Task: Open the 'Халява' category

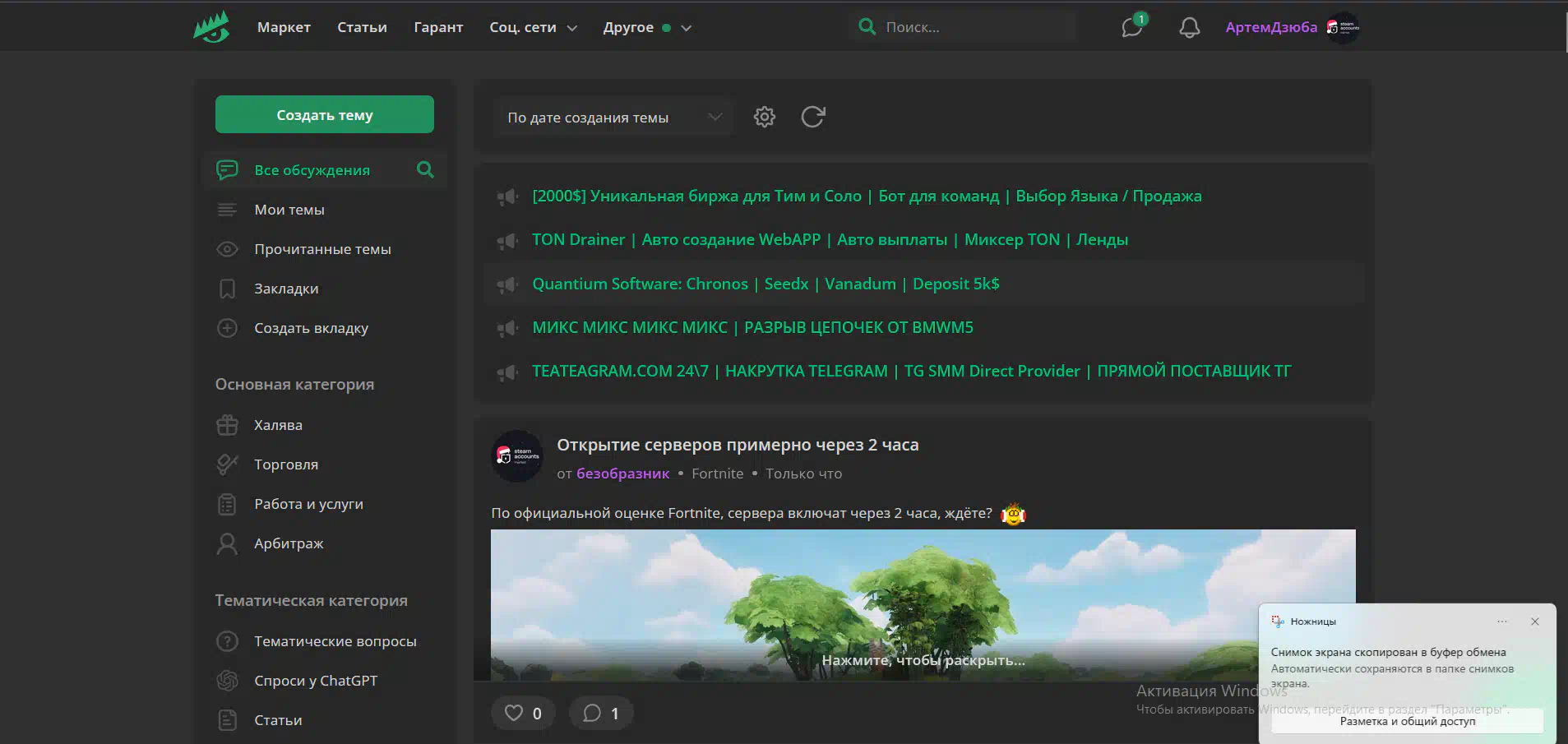Action: (x=278, y=425)
